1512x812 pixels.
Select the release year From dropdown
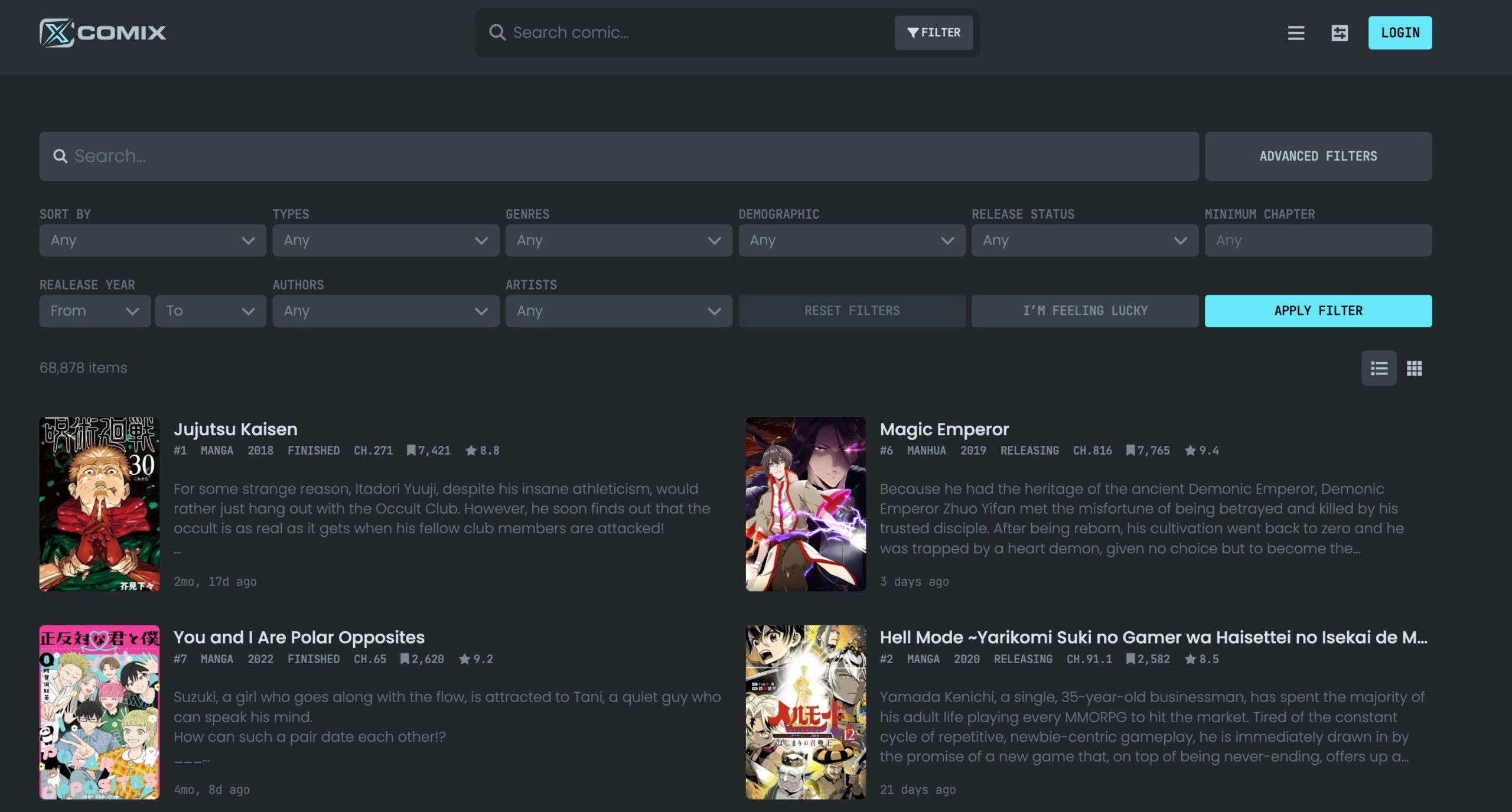(x=94, y=311)
